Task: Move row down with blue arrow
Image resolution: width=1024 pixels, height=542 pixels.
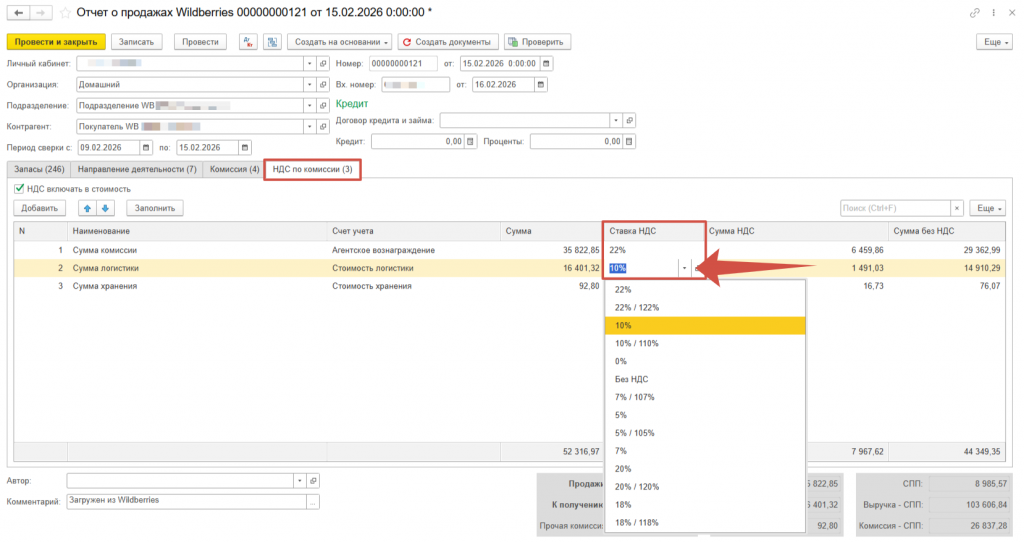Action: pos(106,208)
